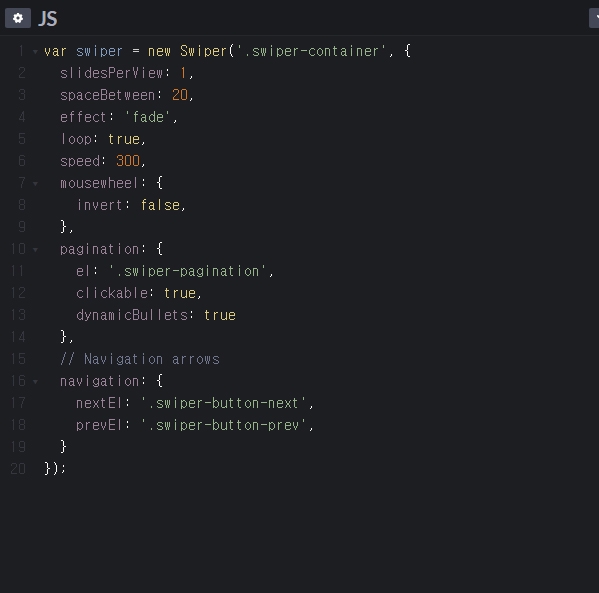
Task: Click the '// Navigation arrows' comment
Action: (140, 359)
